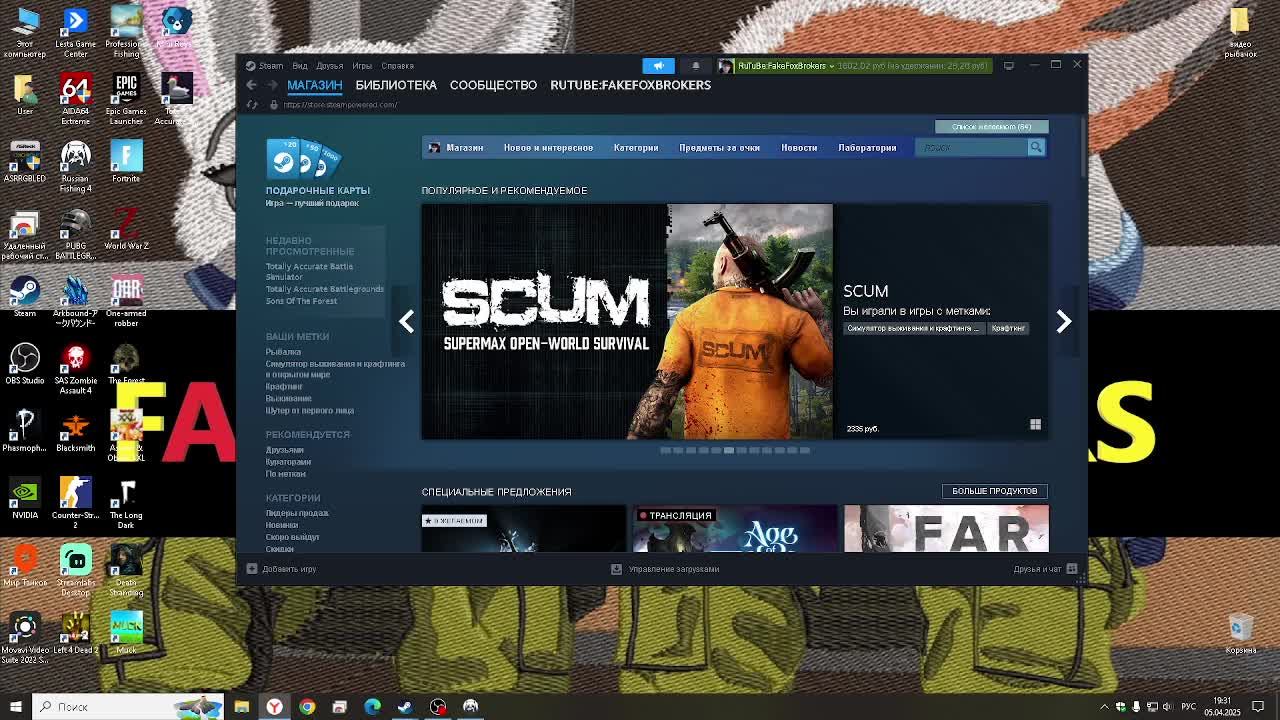Open Yandex Browser from taskbar
Screen dimensions: 1280x720
click(x=274, y=707)
